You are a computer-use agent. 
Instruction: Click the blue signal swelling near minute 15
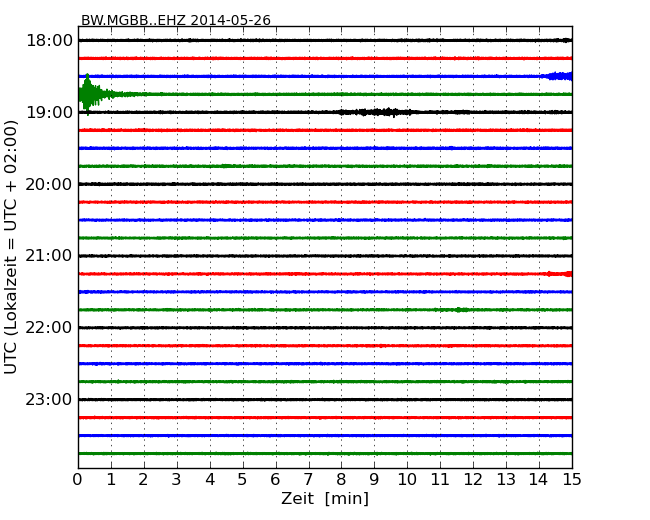click(559, 76)
